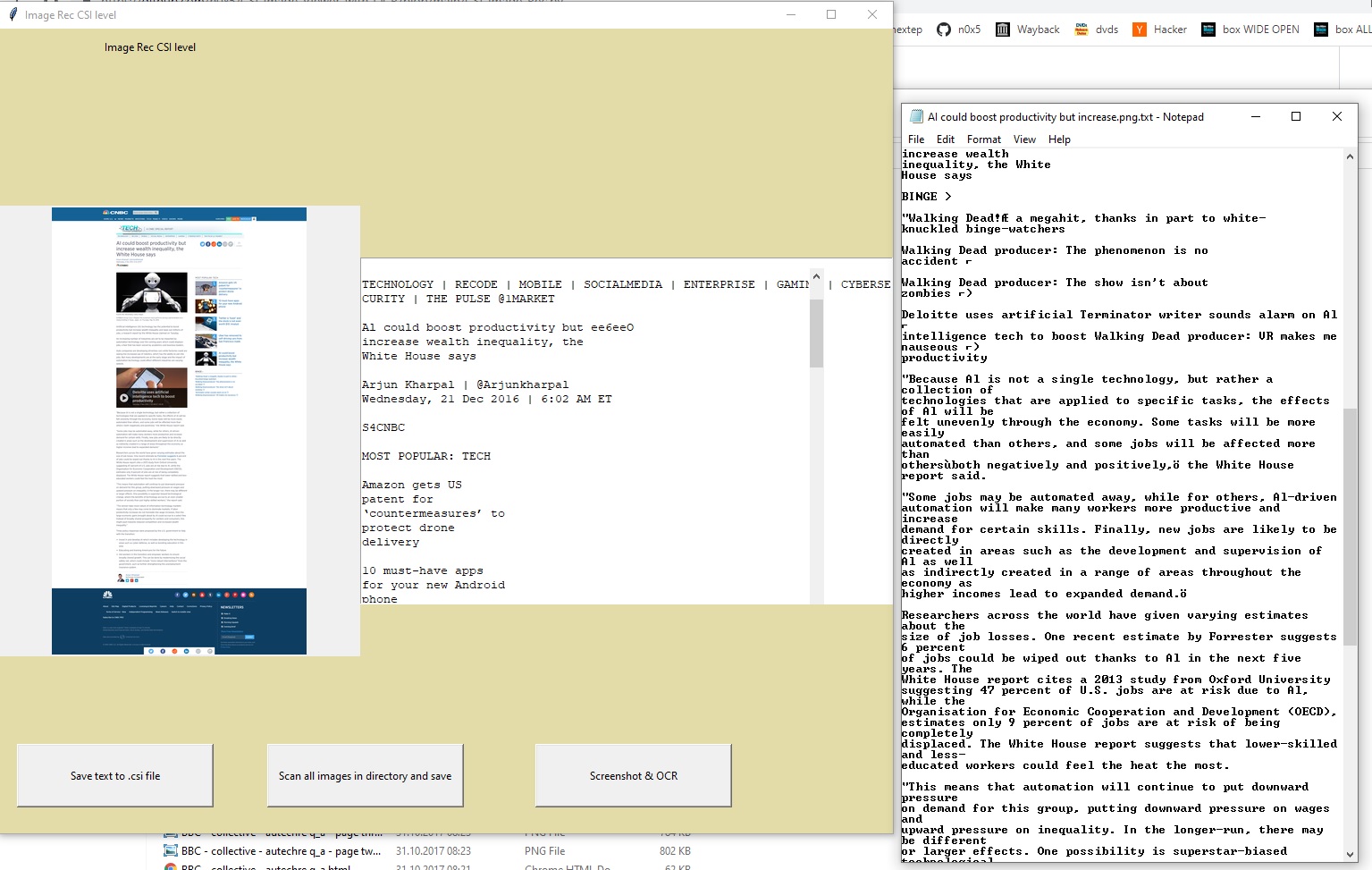Open the Hacker bookmark icon in browser
1372x870 pixels.
[x=1140, y=30]
